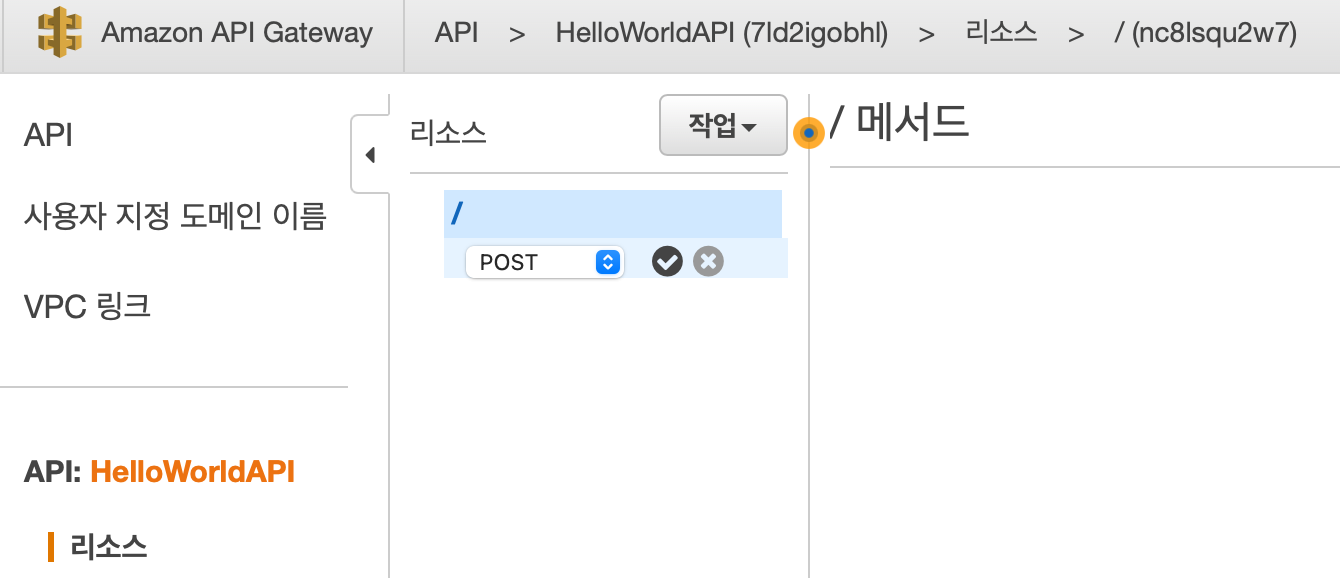The height and width of the screenshot is (578, 1340).
Task: Open API in the left sidebar
Action: 48,135
